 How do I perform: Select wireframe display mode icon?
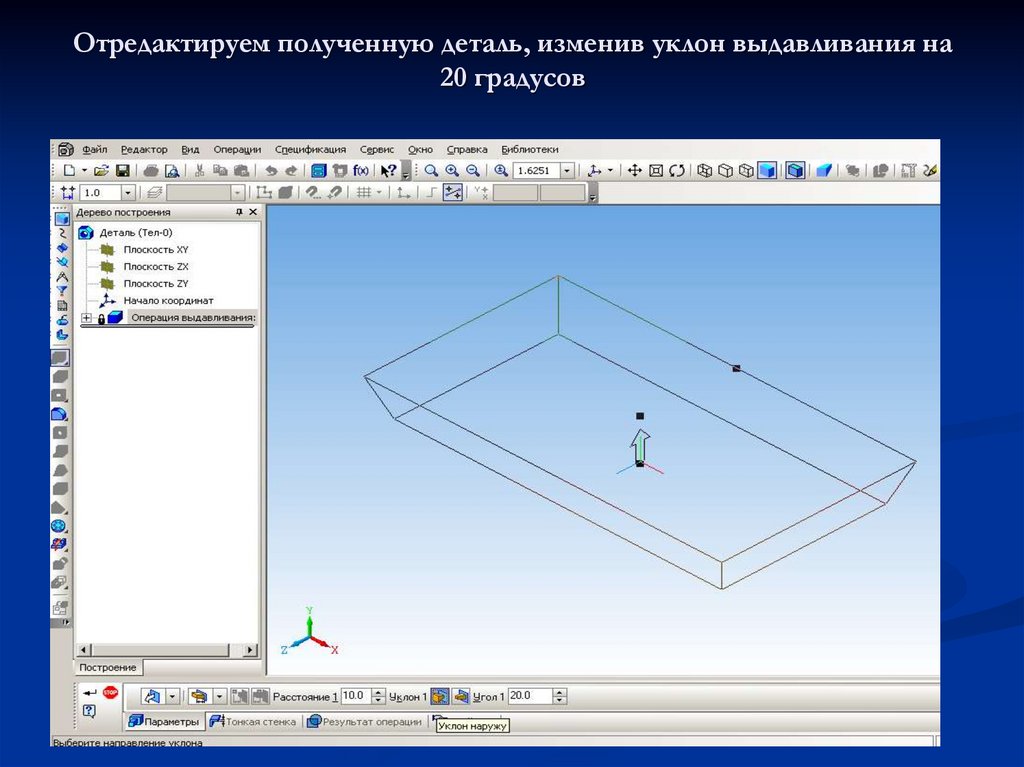pyautogui.click(x=704, y=171)
